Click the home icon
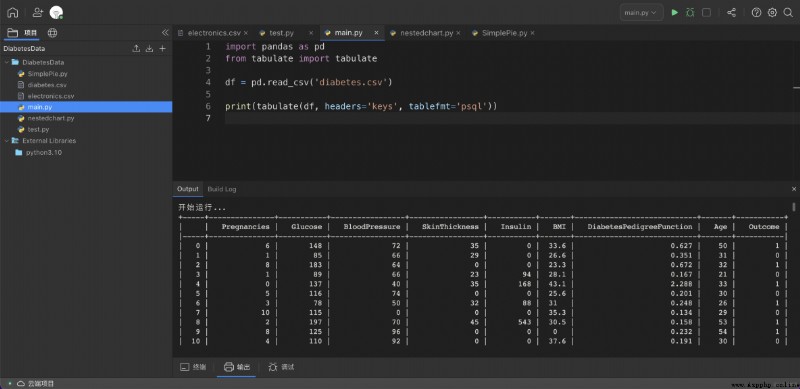Image resolution: width=800 pixels, height=389 pixels. tap(12, 13)
